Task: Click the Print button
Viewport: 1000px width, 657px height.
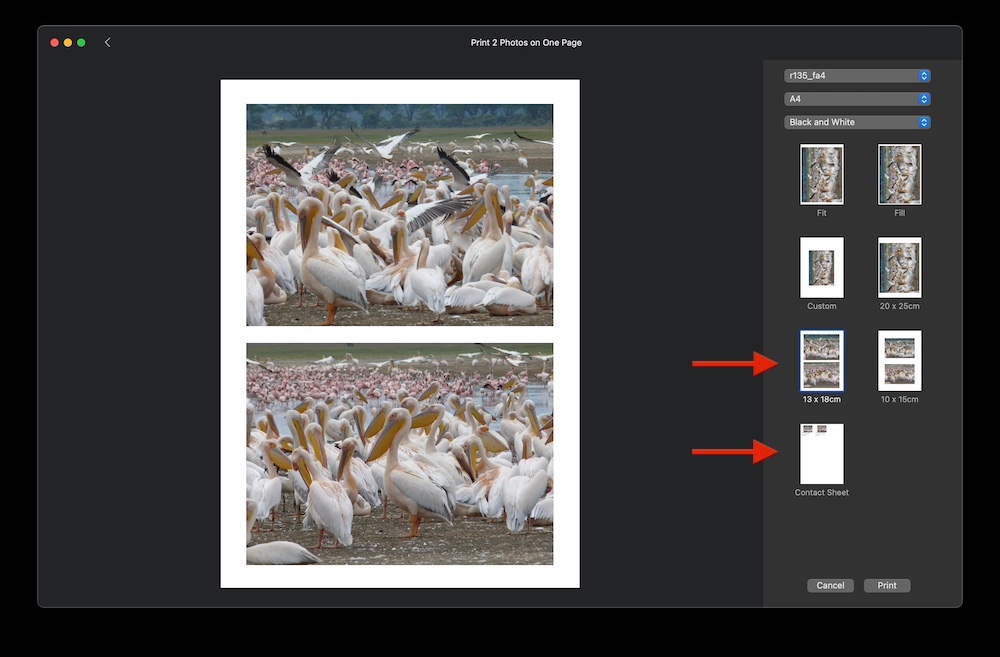Action: 886,586
